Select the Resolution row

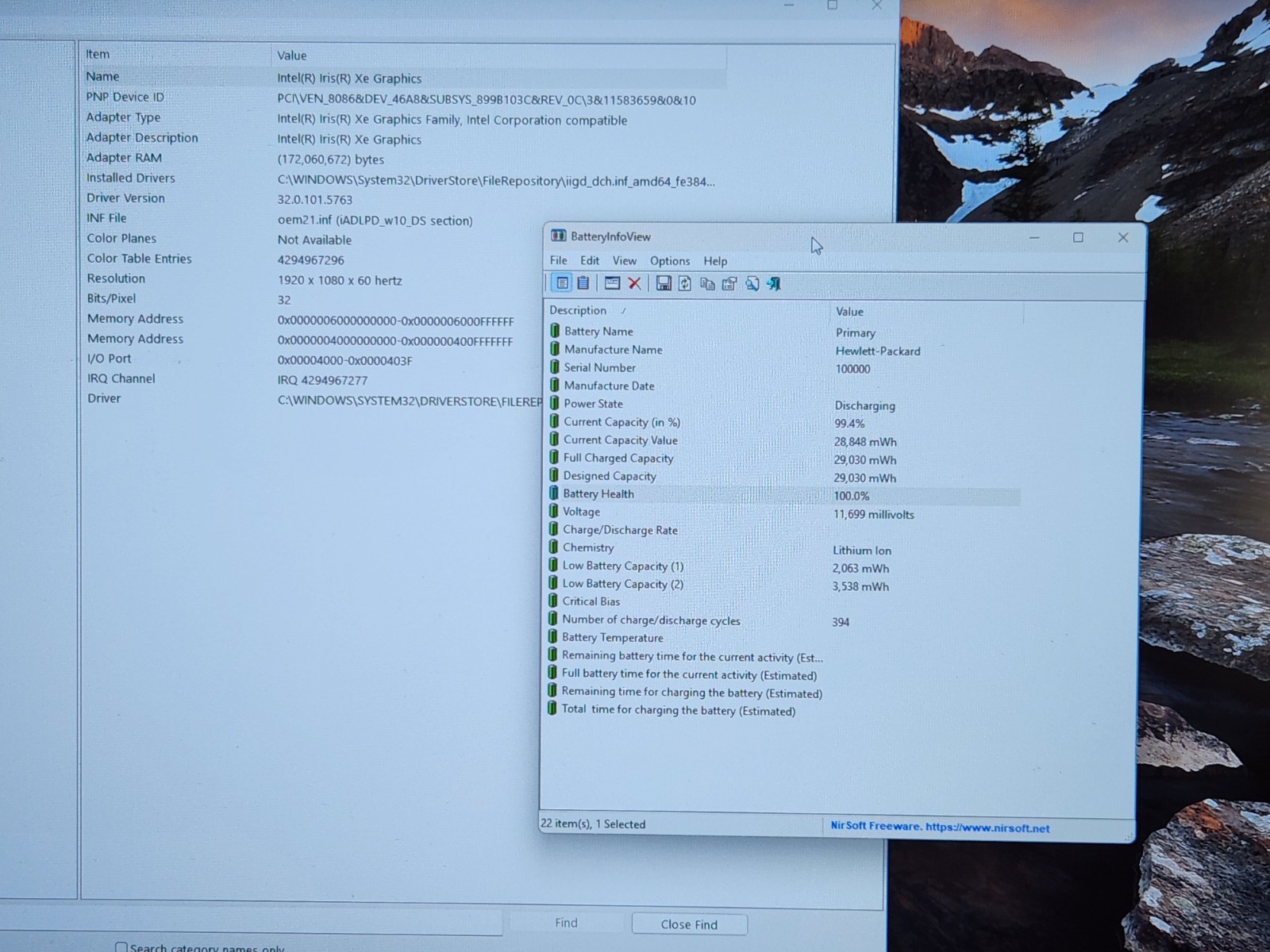coord(314,279)
